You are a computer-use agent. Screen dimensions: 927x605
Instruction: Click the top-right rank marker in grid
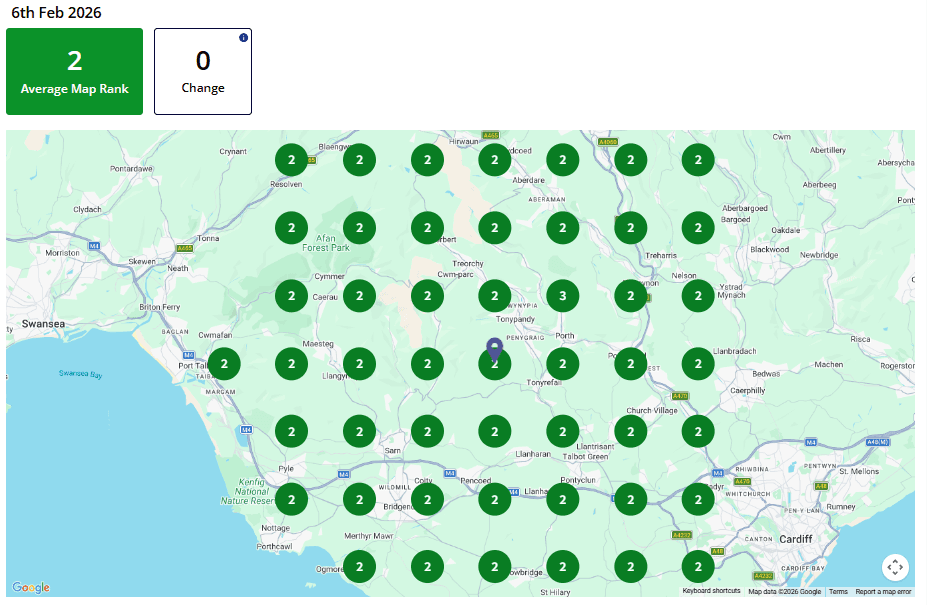pos(698,160)
